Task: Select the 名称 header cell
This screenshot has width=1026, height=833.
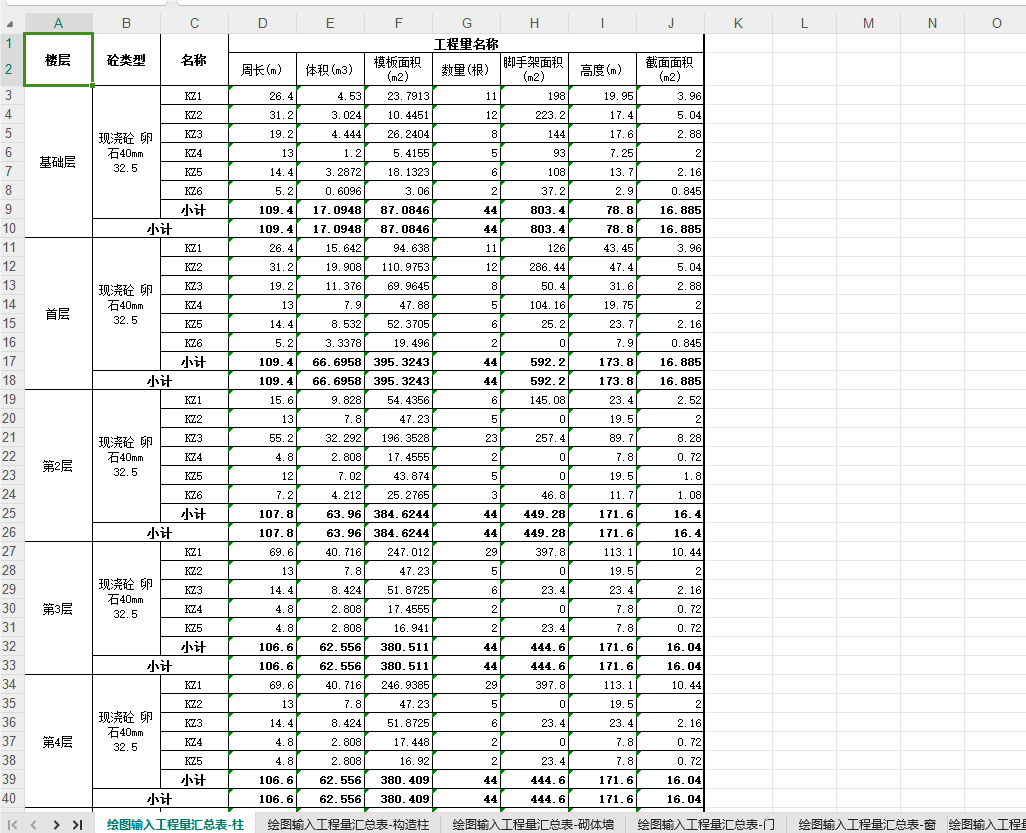Action: [194, 60]
